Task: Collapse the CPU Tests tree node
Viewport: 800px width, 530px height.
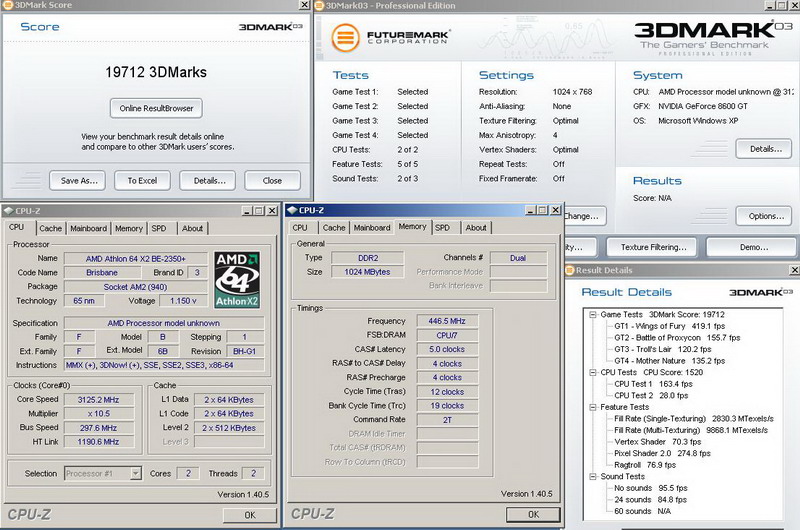Action: point(592,372)
